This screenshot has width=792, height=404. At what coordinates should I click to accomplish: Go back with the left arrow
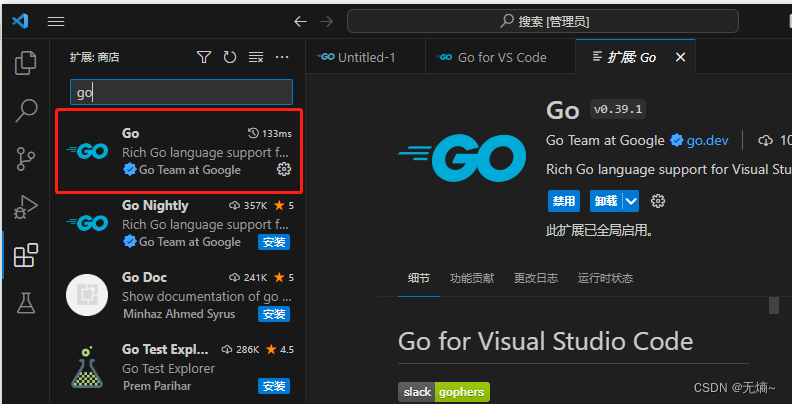point(301,21)
